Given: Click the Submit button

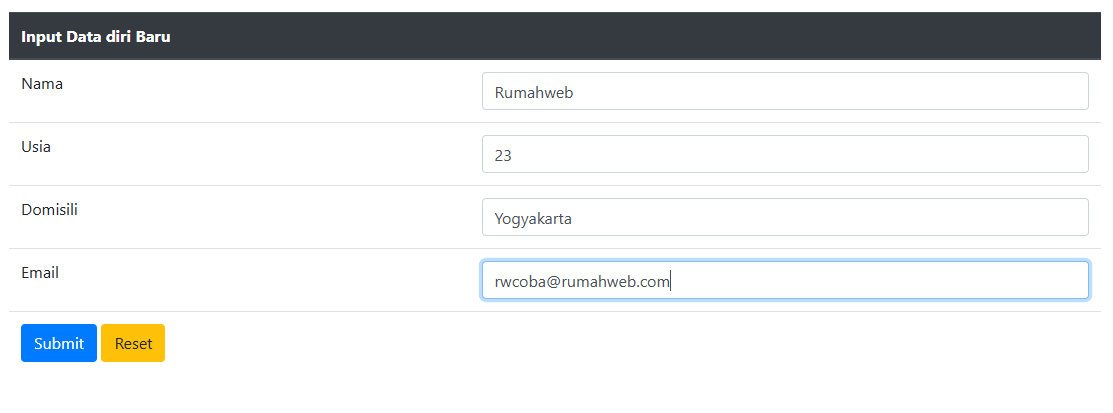Looking at the screenshot, I should 59,343.
